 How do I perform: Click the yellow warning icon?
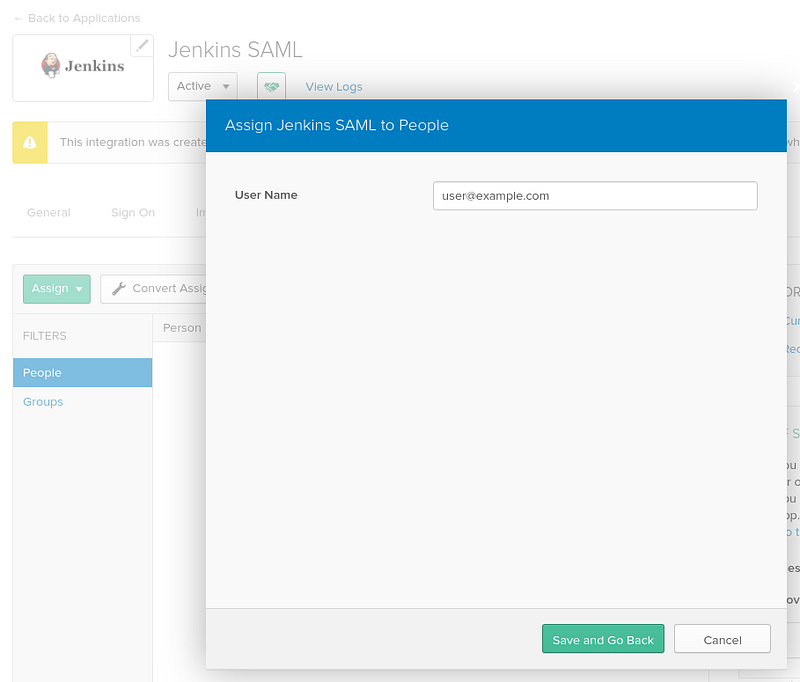30,142
